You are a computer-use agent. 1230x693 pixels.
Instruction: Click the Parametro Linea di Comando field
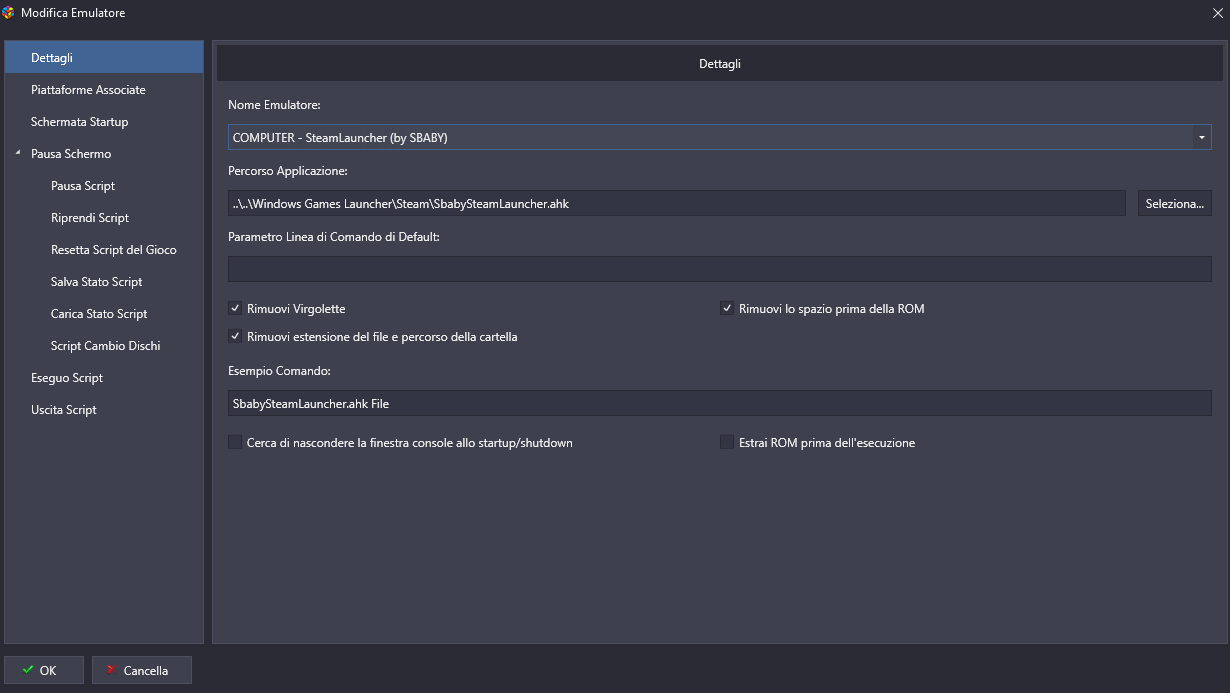(720, 269)
